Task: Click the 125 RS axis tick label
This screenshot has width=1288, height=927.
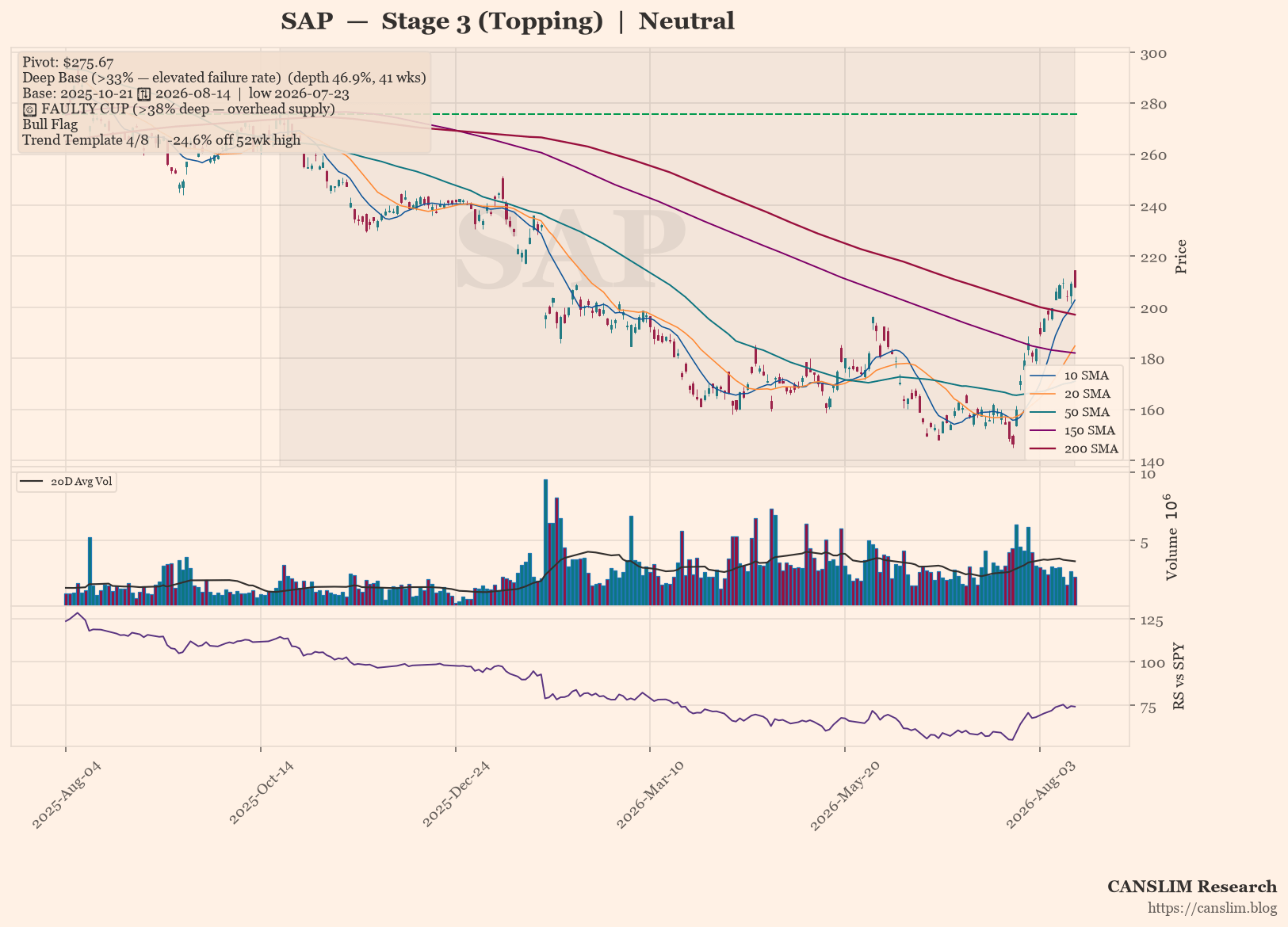Action: 1152,621
